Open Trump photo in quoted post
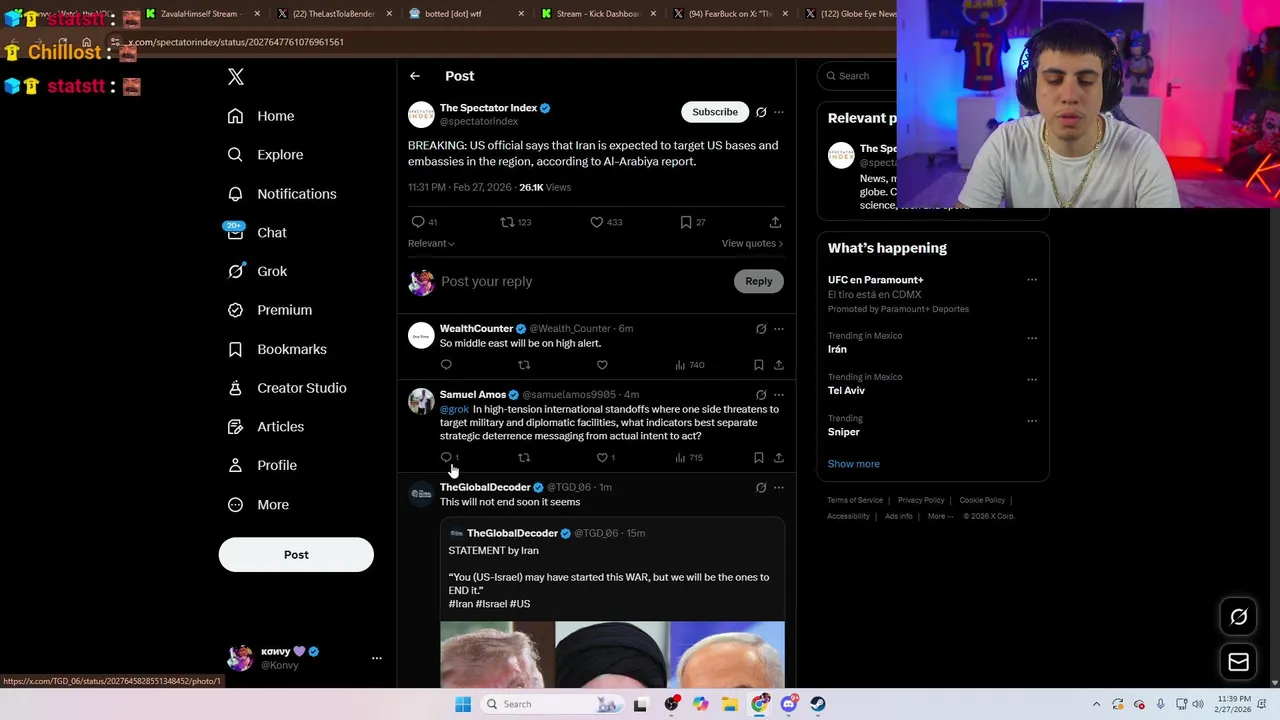This screenshot has width=1280, height=720. [497, 654]
